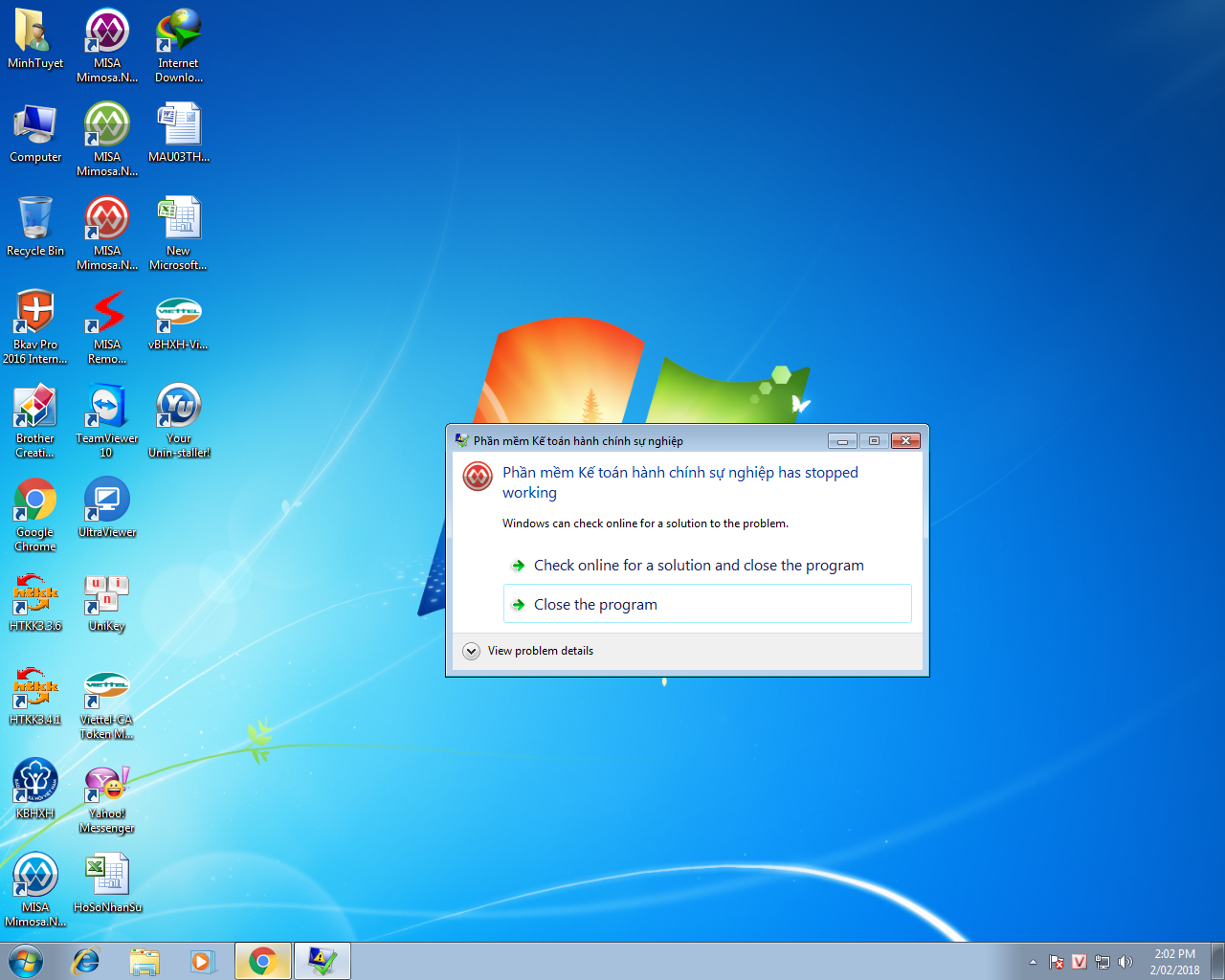
Task: Select the New Microsoft Excel file icon
Action: point(179,233)
